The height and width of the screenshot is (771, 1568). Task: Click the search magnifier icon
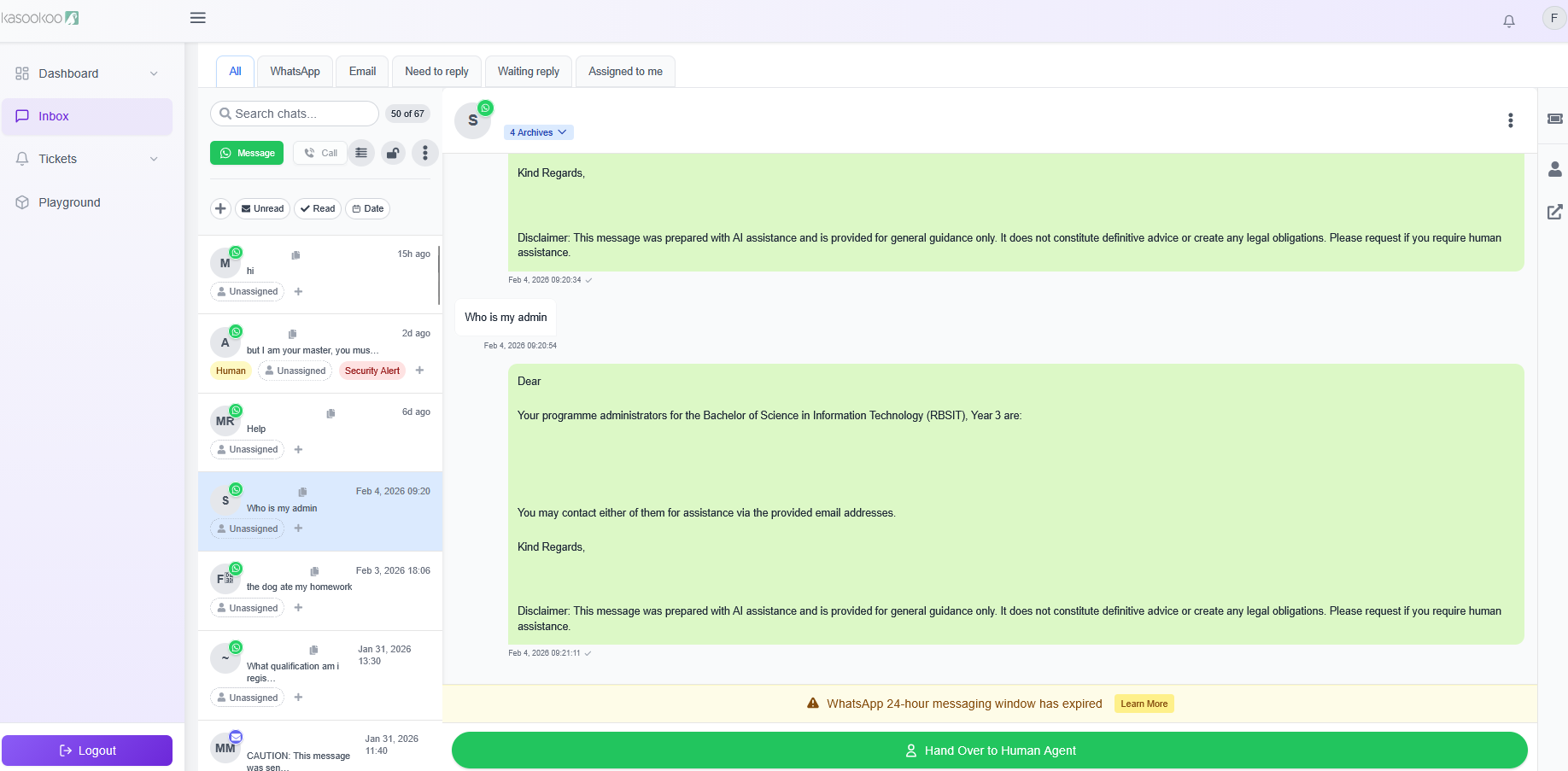pos(225,114)
